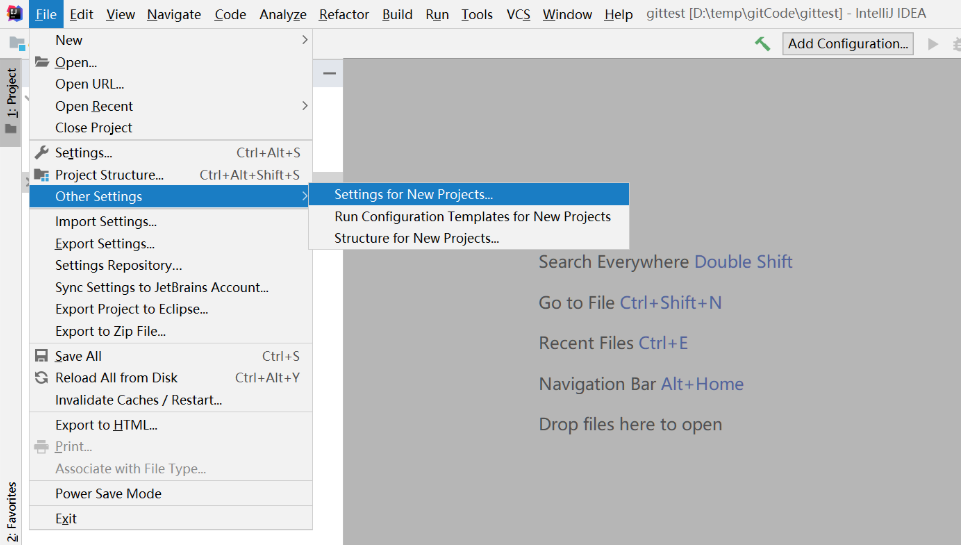Click the wrench icon beside Settings...

[x=42, y=153]
